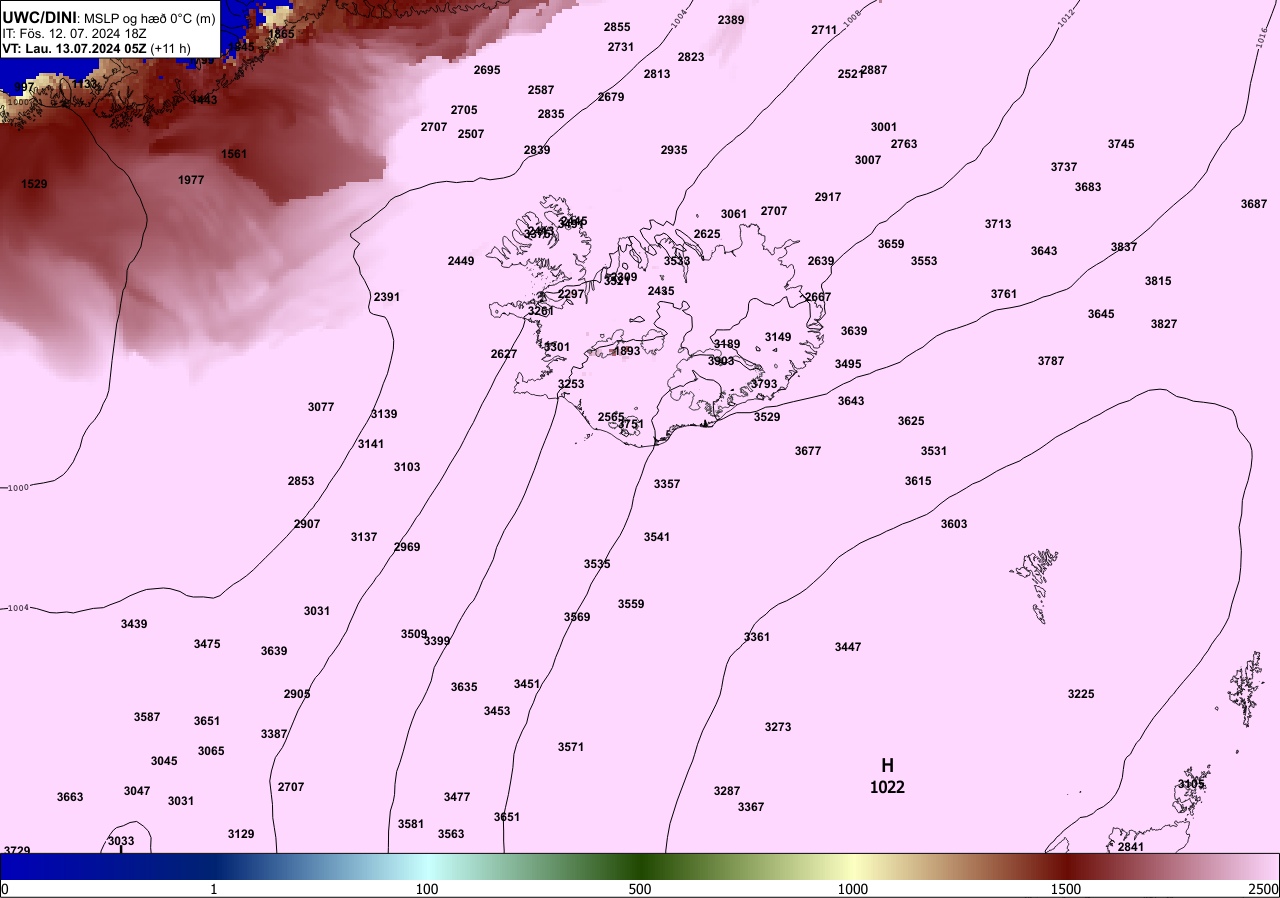The image size is (1280, 898).
Task: Click the high pressure 'H' marker
Action: [x=887, y=765]
